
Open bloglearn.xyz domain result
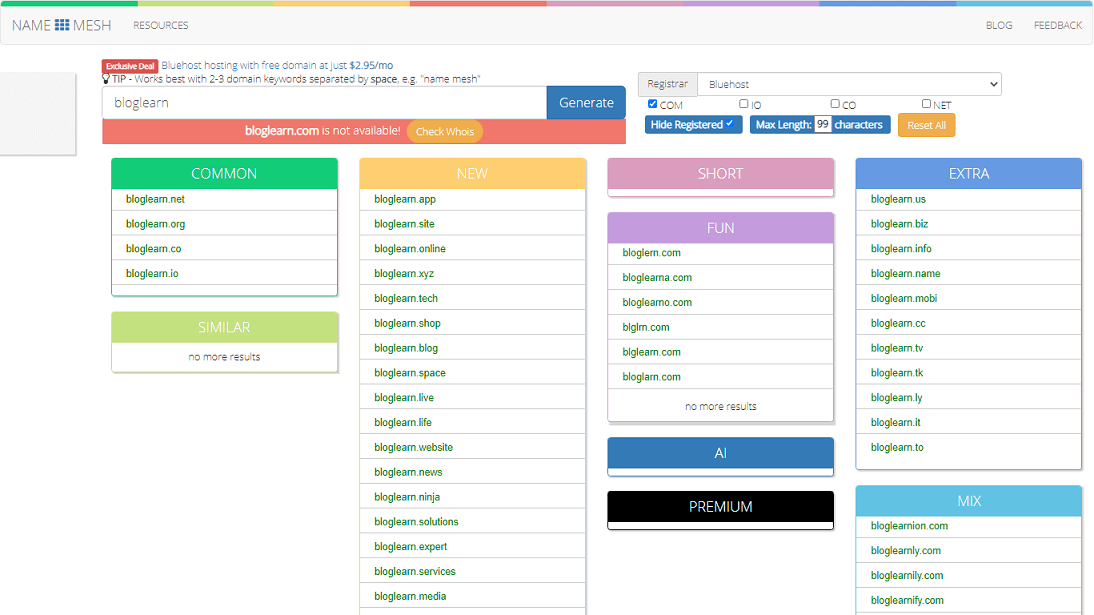[404, 274]
